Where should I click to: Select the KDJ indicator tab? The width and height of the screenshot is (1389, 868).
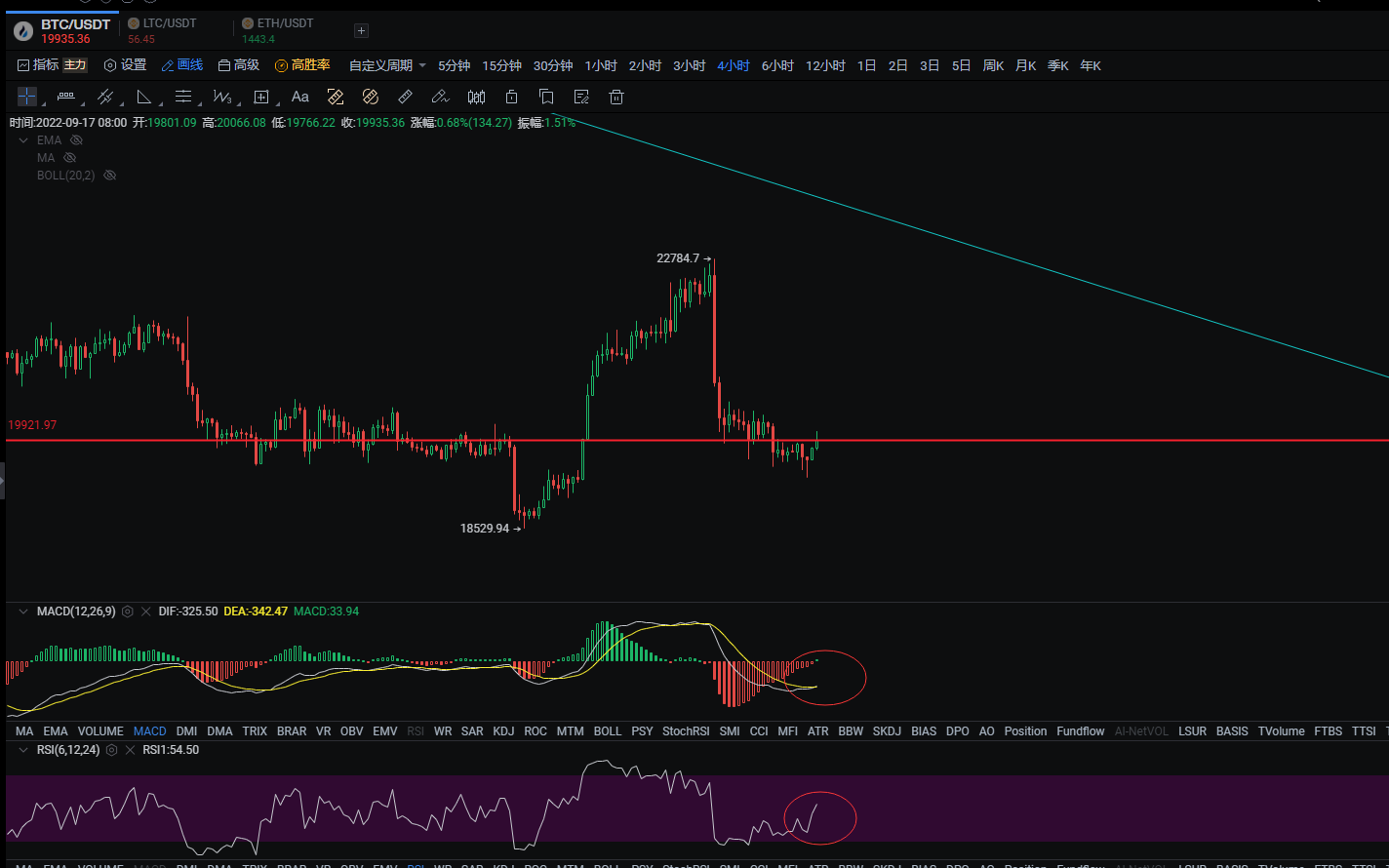[x=503, y=731]
